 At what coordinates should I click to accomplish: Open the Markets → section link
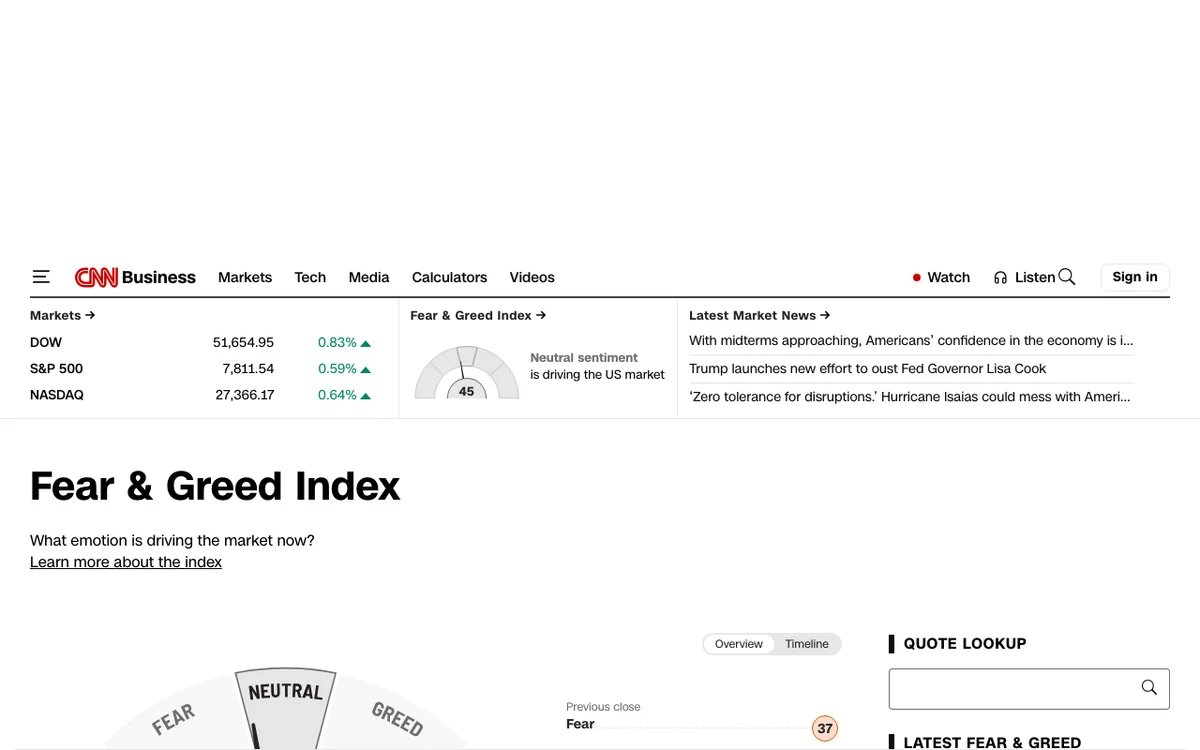tap(63, 315)
